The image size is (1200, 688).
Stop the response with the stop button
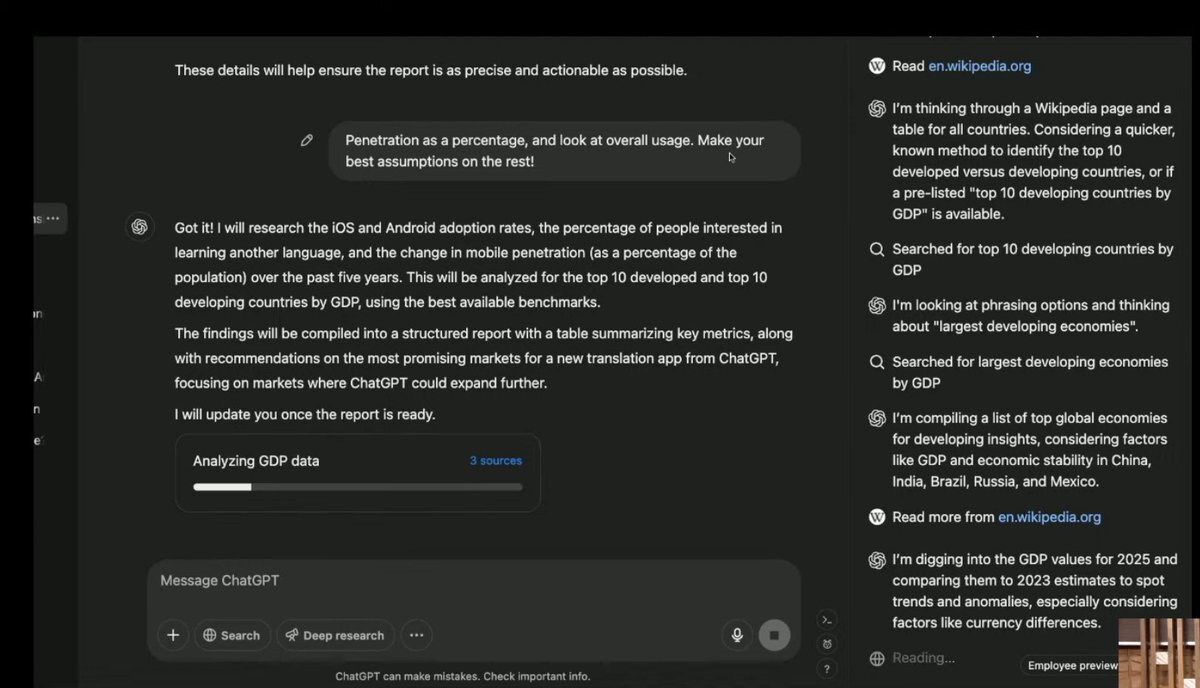click(774, 635)
